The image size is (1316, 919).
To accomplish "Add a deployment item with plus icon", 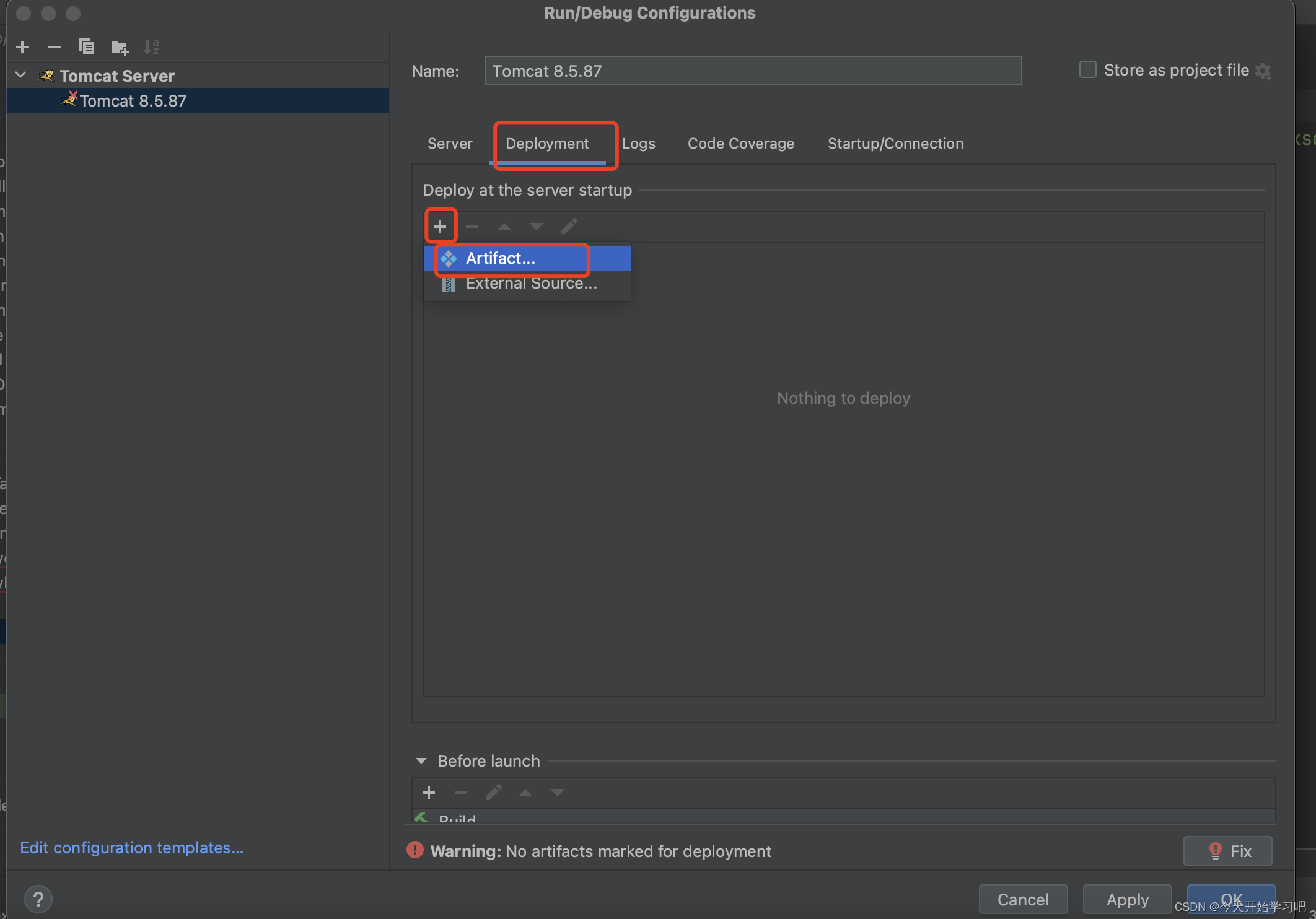I will (440, 227).
